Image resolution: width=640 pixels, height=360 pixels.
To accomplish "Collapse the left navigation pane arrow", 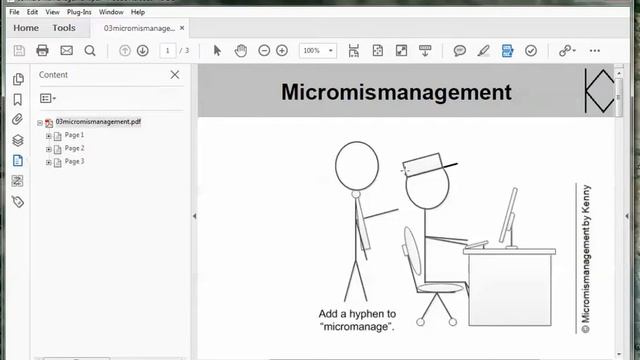I will coord(194,216).
